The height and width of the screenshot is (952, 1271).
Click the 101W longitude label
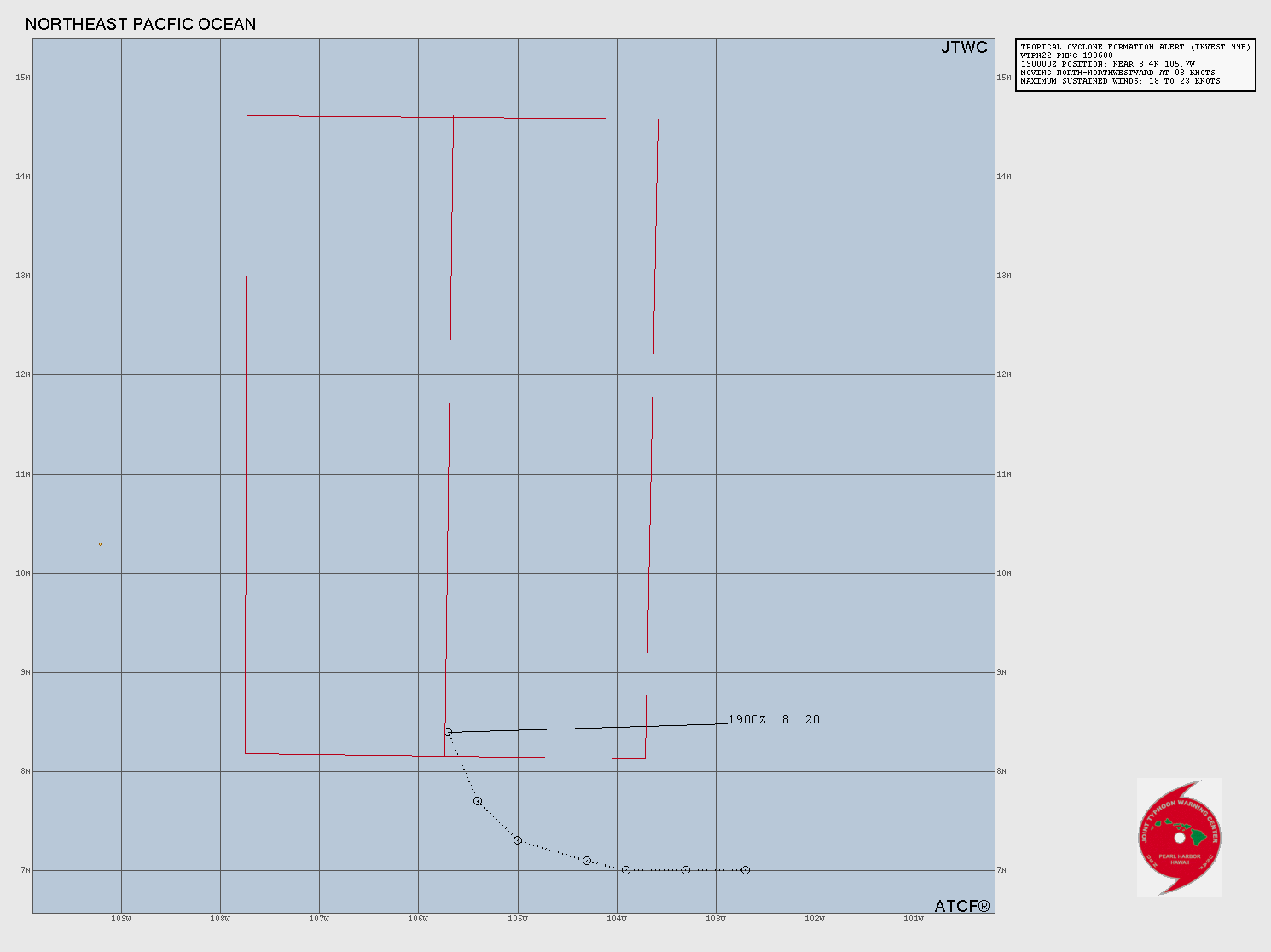[914, 919]
